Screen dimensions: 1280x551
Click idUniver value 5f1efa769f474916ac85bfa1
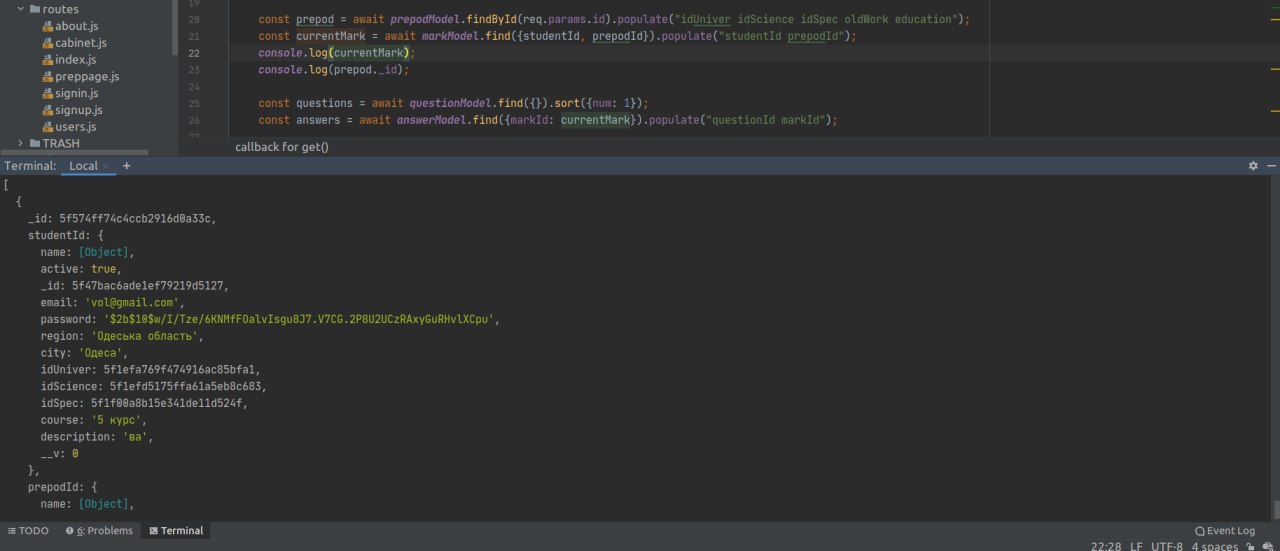(182, 370)
